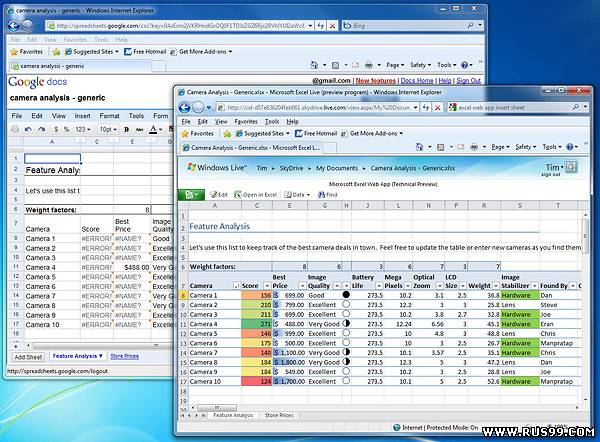Select column S header in Excel sheet
This screenshot has height=442, width=600.
(520, 206)
